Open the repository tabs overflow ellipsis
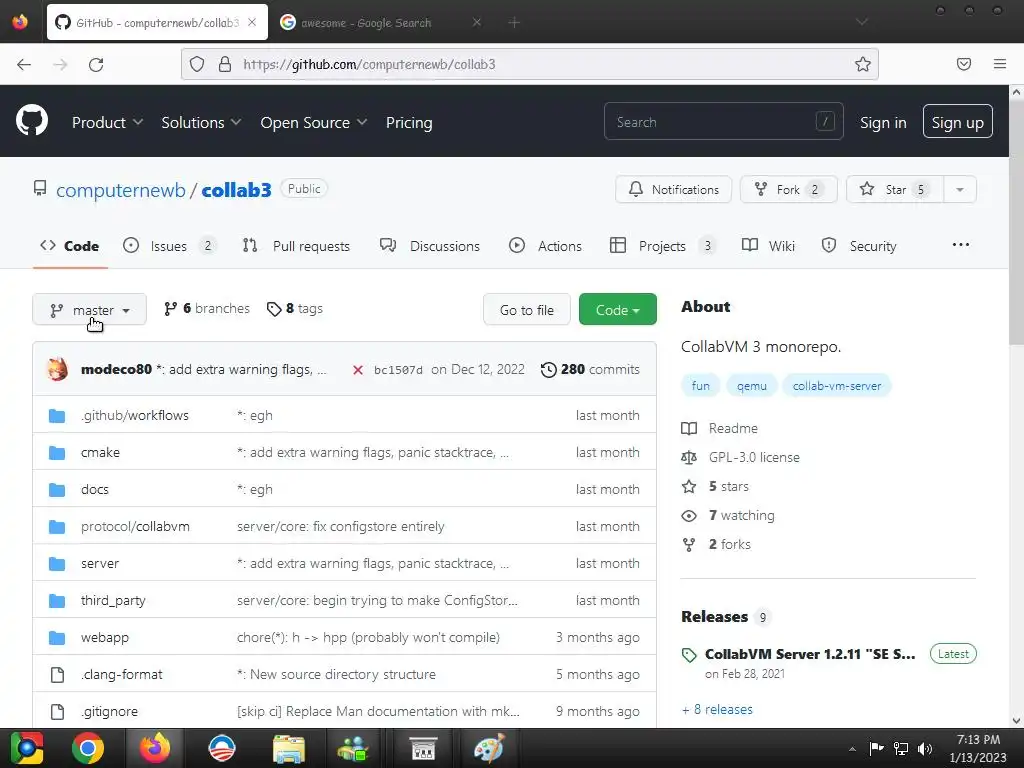1024x768 pixels. 960,245
